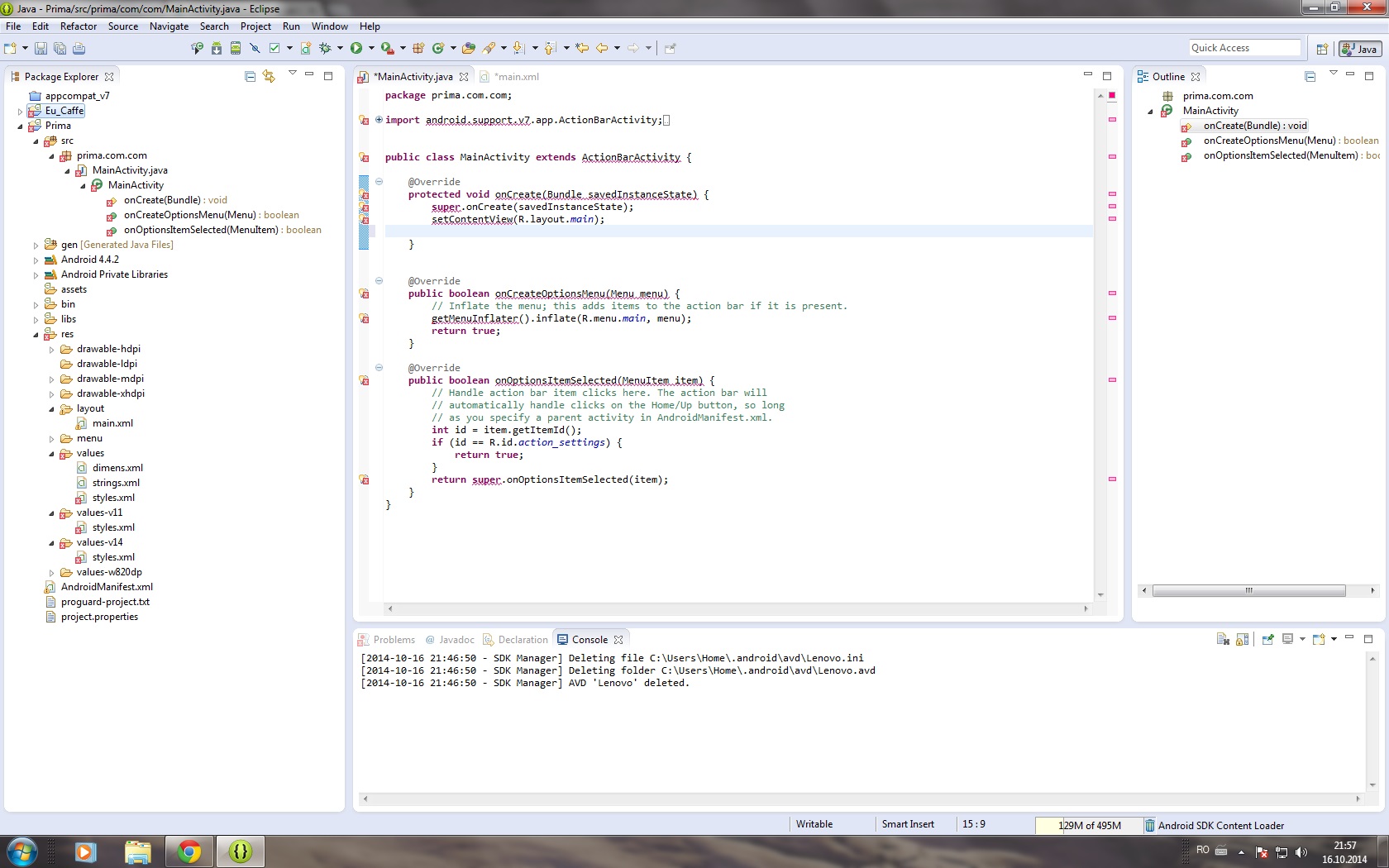Collapse the onOptionsItemSelected fold marker

click(379, 368)
